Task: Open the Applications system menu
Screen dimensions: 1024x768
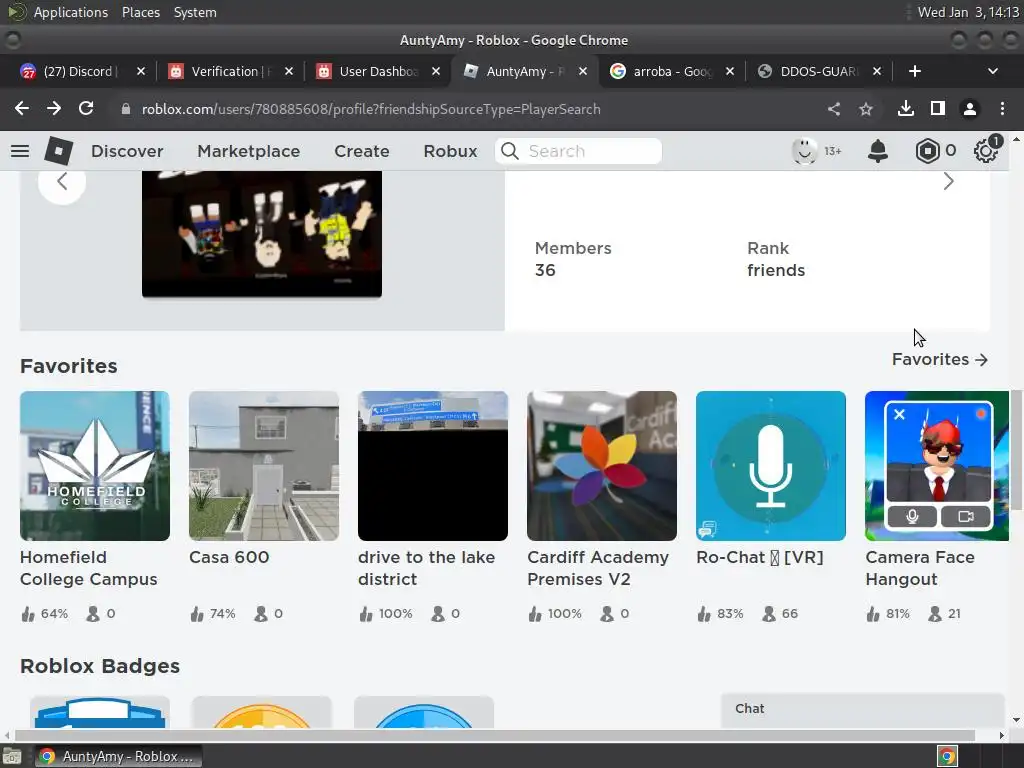Action: tap(71, 12)
